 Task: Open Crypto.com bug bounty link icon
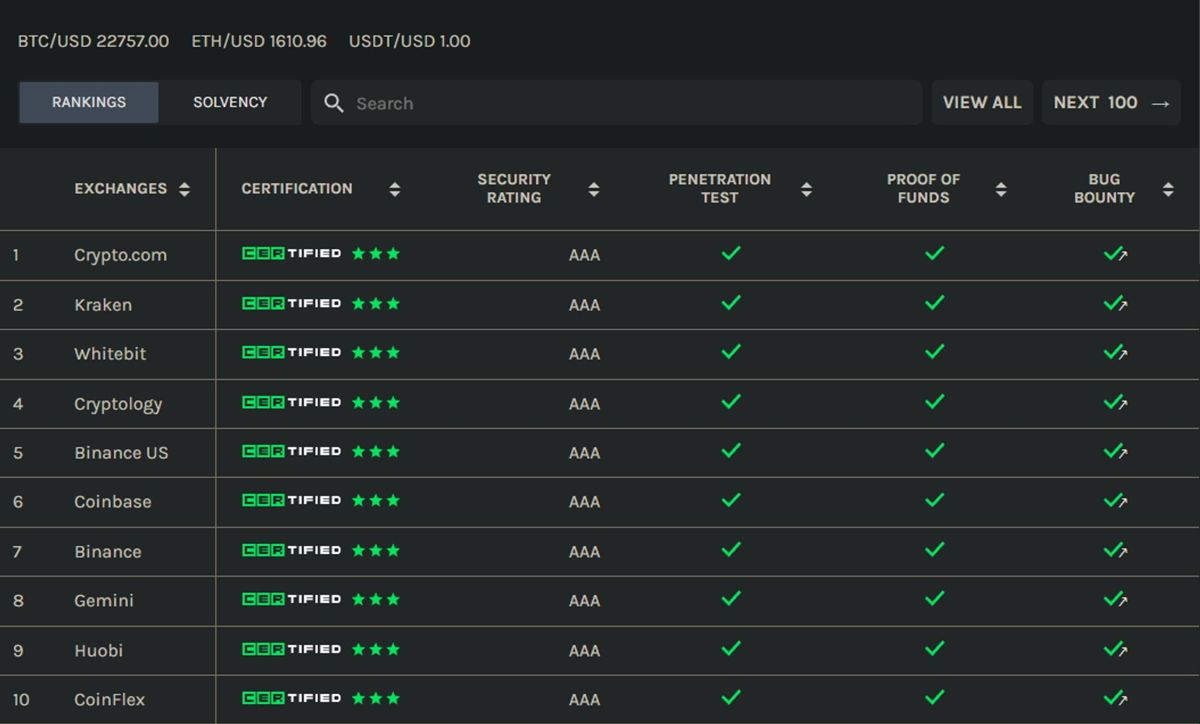click(x=1115, y=255)
